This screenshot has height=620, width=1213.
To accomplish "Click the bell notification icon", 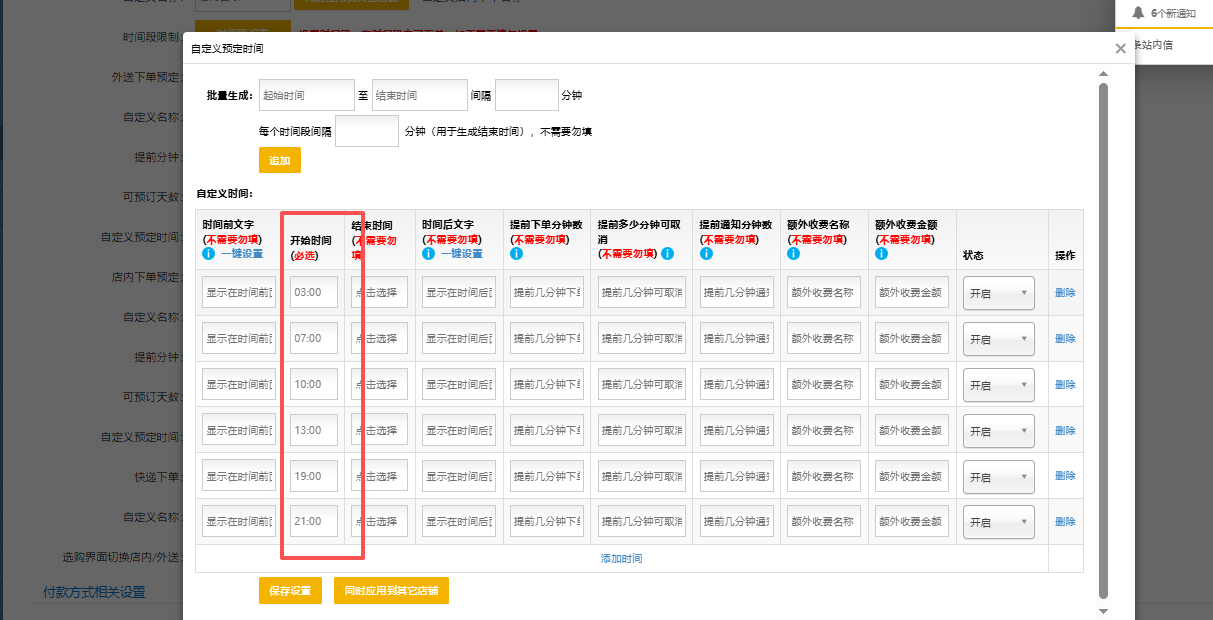I will point(1137,13).
